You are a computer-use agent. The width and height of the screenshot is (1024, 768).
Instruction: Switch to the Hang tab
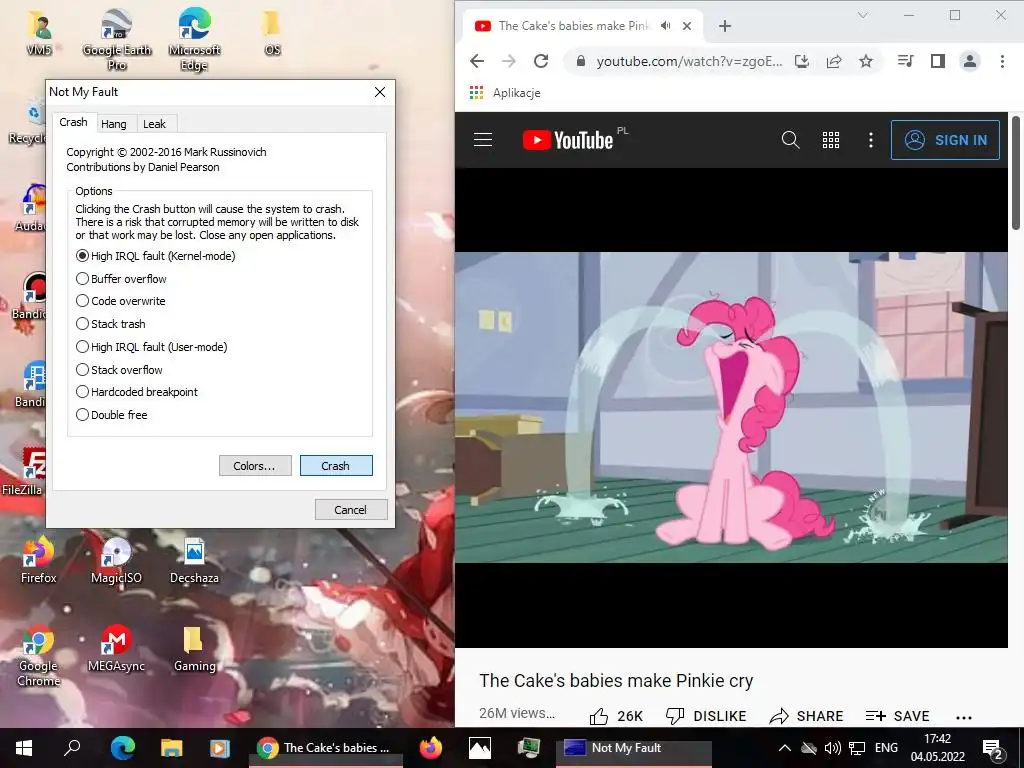tap(114, 123)
